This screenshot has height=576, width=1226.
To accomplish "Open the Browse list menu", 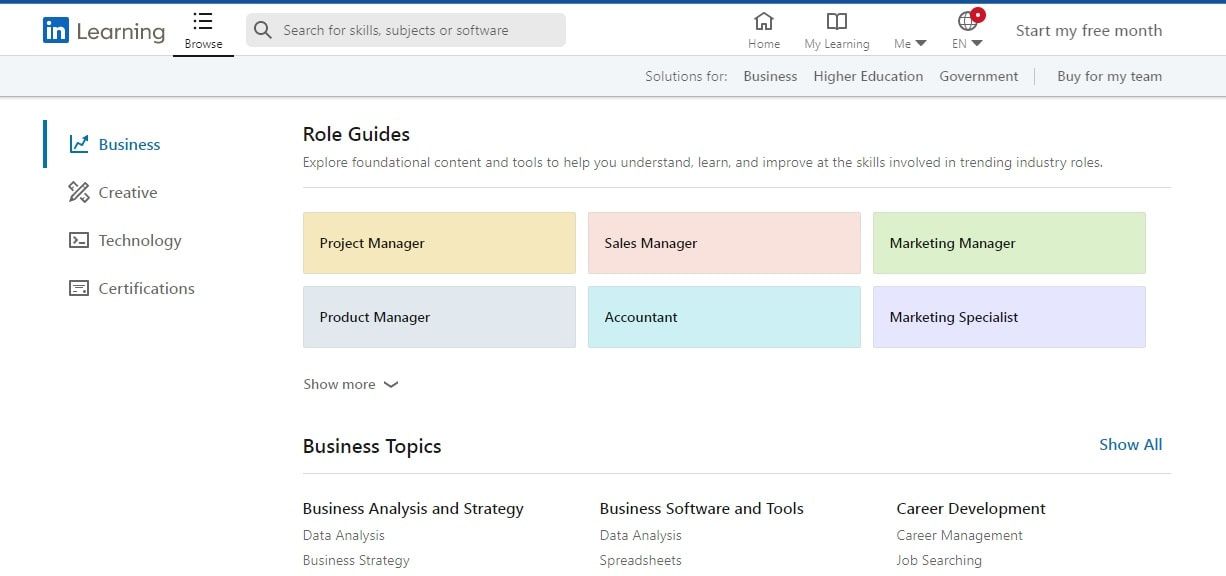I will [203, 31].
